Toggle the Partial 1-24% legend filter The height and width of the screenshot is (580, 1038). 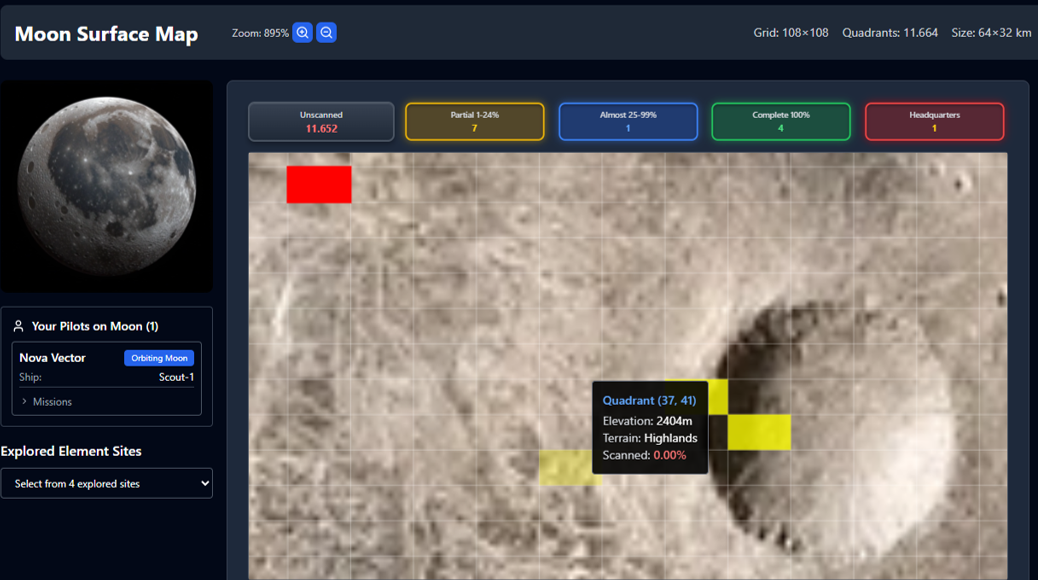click(x=474, y=122)
